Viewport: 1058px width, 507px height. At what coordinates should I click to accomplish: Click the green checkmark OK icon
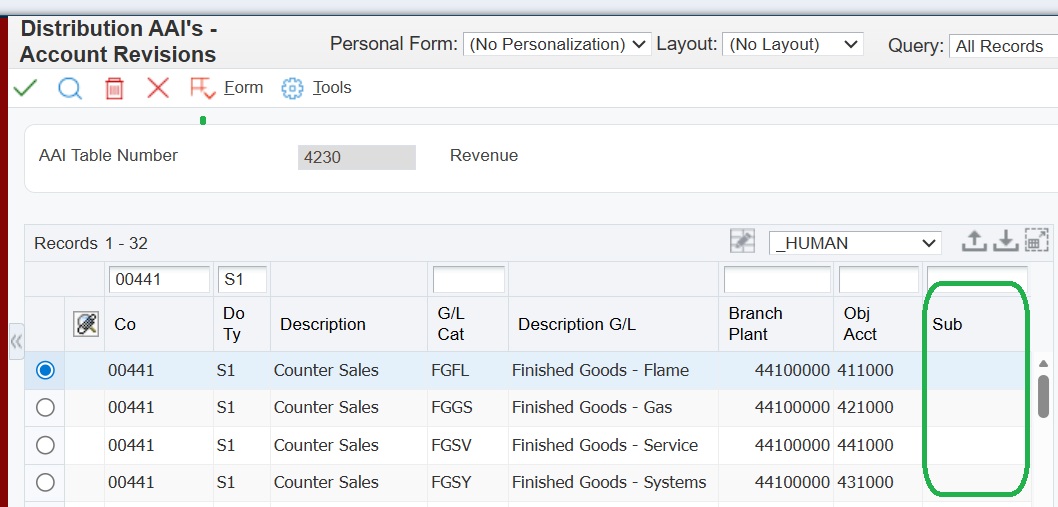25,88
